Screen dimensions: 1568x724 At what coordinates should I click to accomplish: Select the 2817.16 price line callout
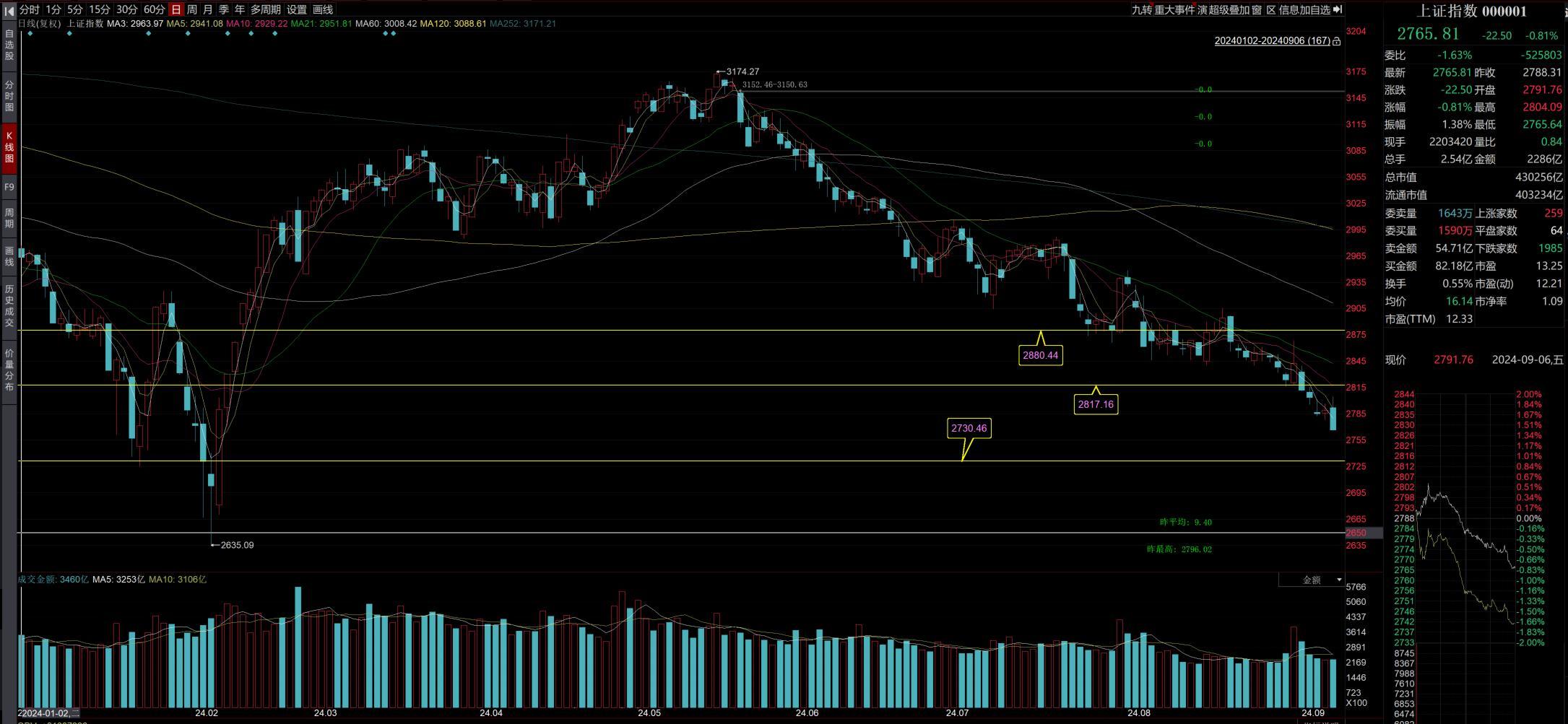pyautogui.click(x=1096, y=404)
